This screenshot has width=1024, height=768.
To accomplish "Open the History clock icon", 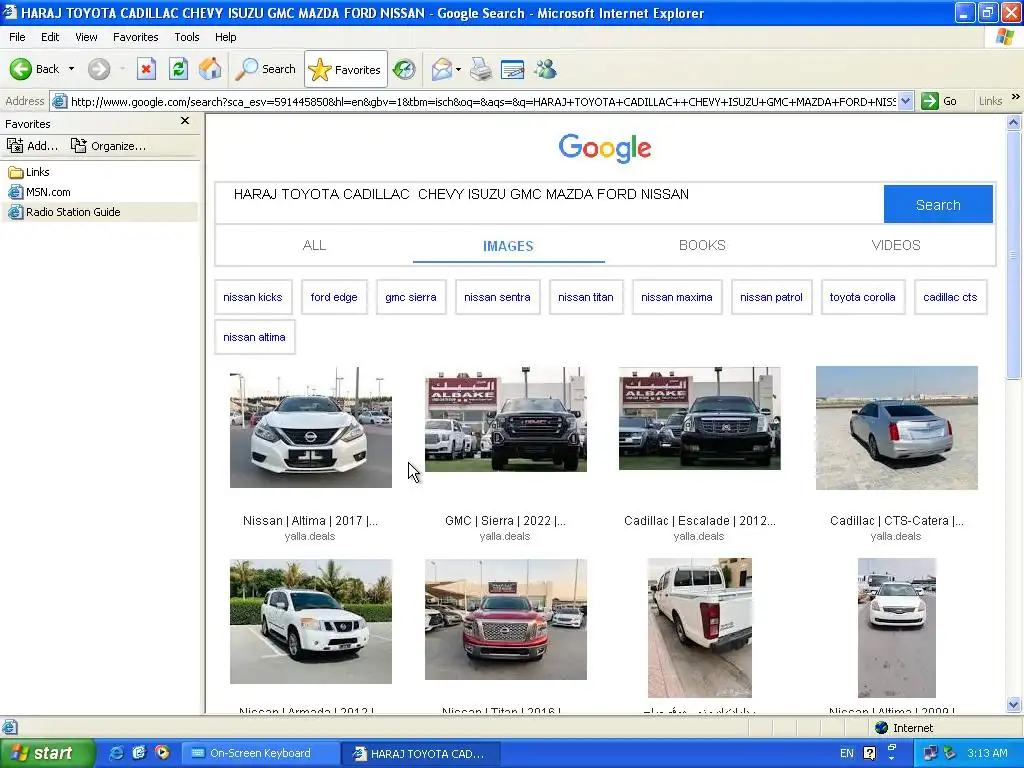I will click(404, 69).
